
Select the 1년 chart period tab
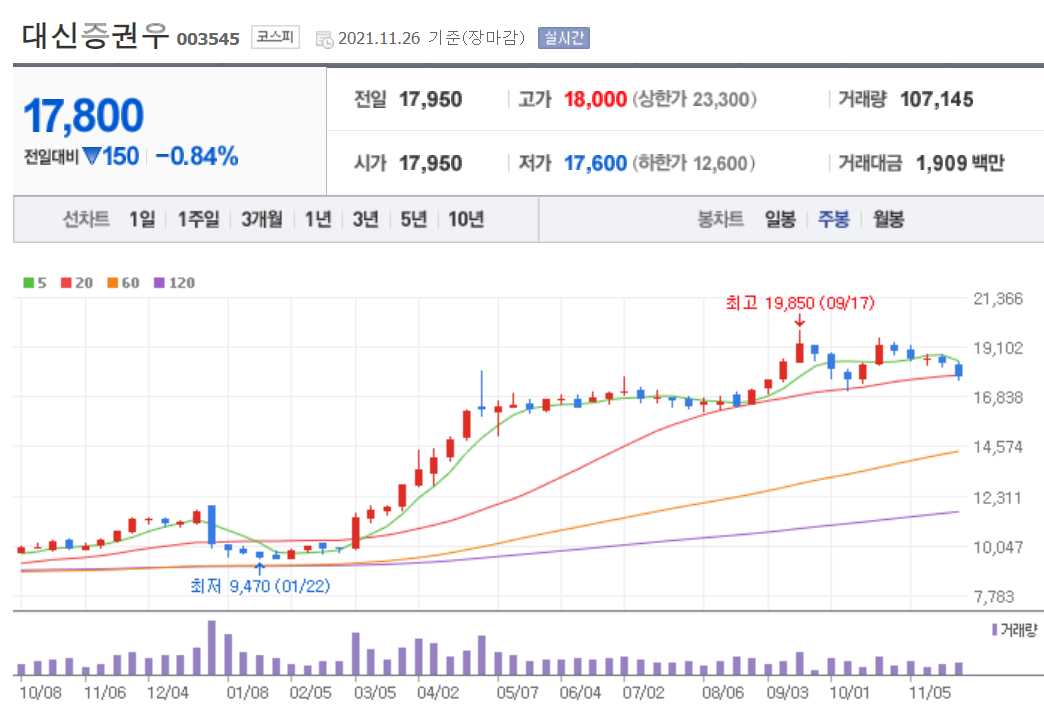point(317,218)
